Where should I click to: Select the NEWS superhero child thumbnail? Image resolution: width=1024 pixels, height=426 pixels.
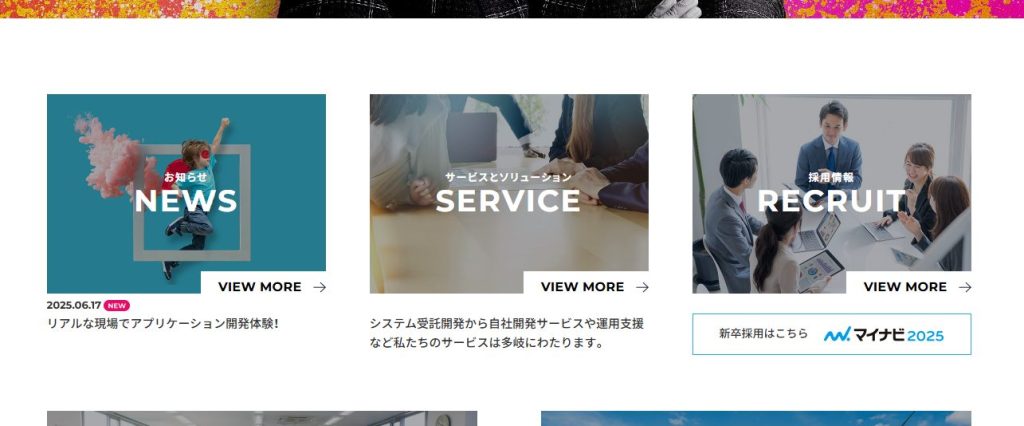pyautogui.click(x=186, y=194)
